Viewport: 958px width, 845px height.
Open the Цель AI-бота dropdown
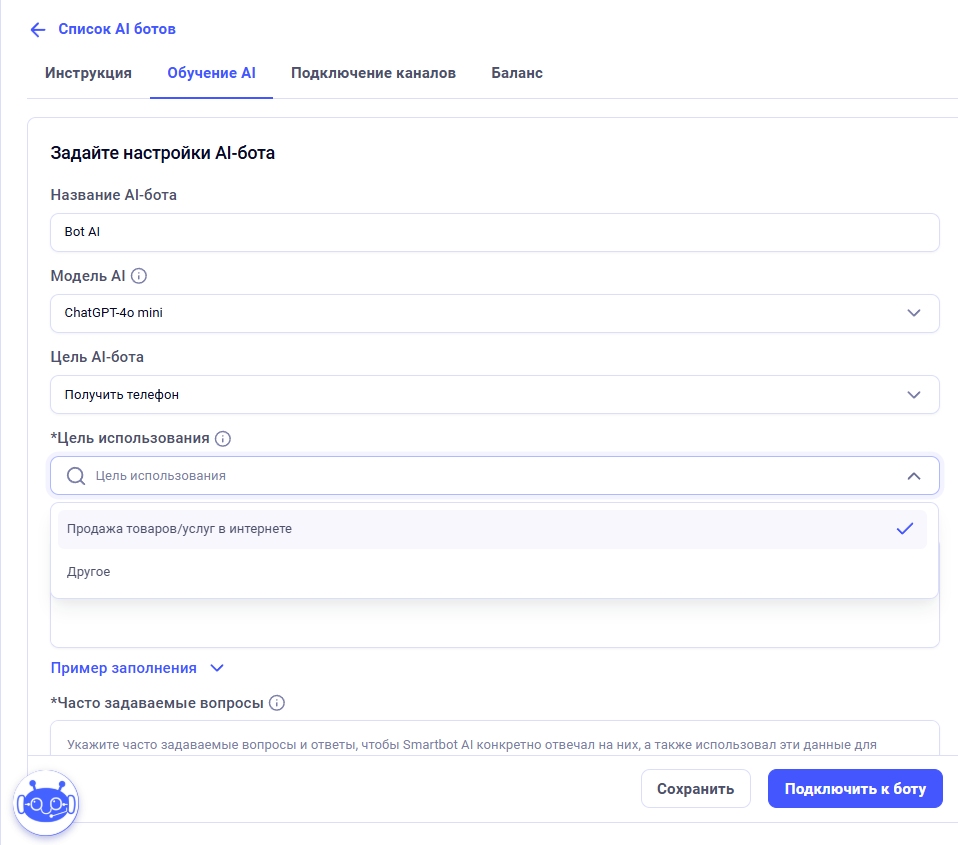(x=494, y=395)
